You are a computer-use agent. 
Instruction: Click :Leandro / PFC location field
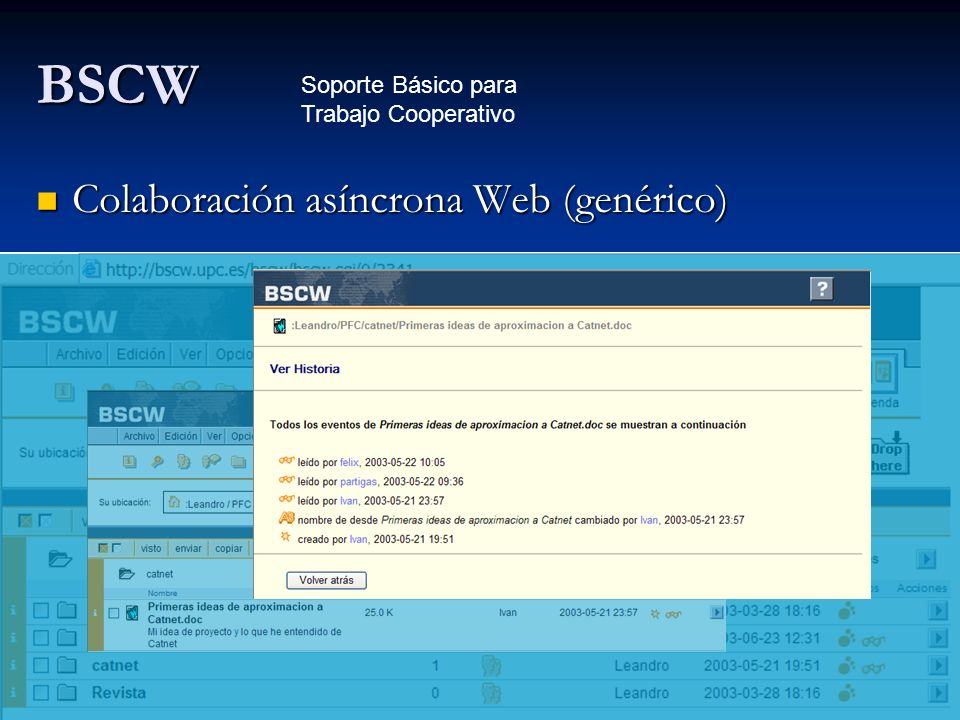(x=208, y=503)
